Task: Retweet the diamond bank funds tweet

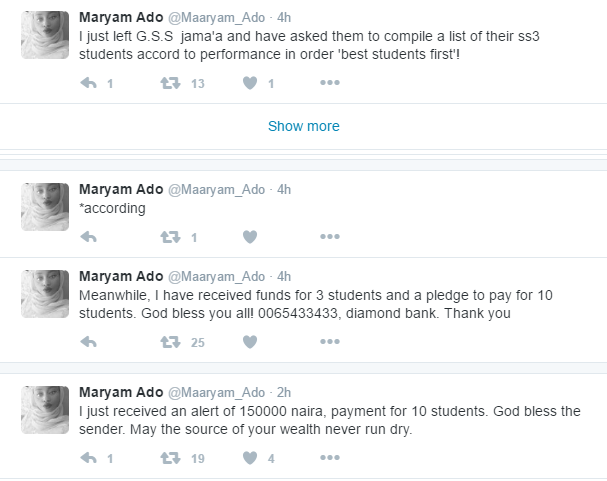Action: click(171, 342)
